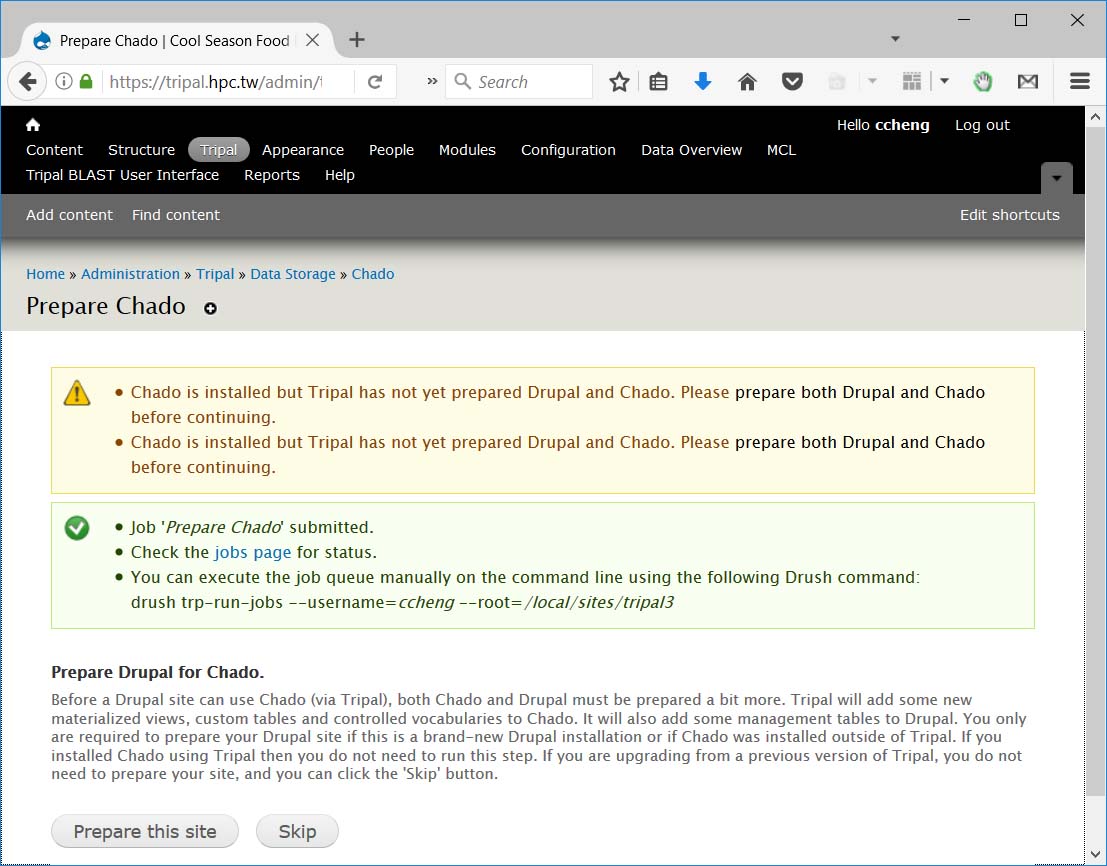This screenshot has width=1107, height=866.
Task: Open the Firefox hamburger menu
Action: point(1079,82)
